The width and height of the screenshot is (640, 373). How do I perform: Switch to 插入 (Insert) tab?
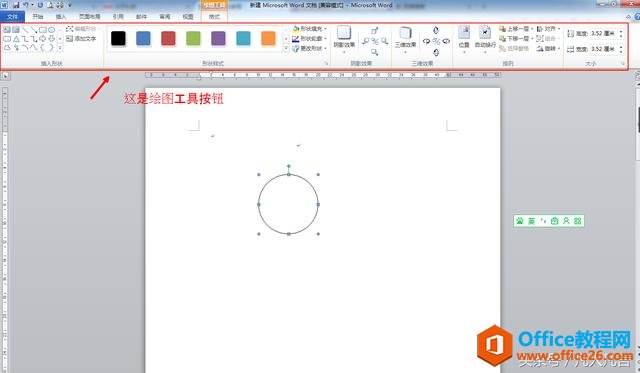tap(61, 17)
